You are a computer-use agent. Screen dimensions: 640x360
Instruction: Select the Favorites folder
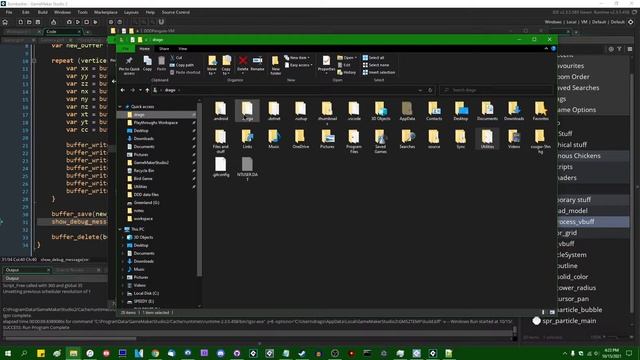pyautogui.click(x=540, y=111)
